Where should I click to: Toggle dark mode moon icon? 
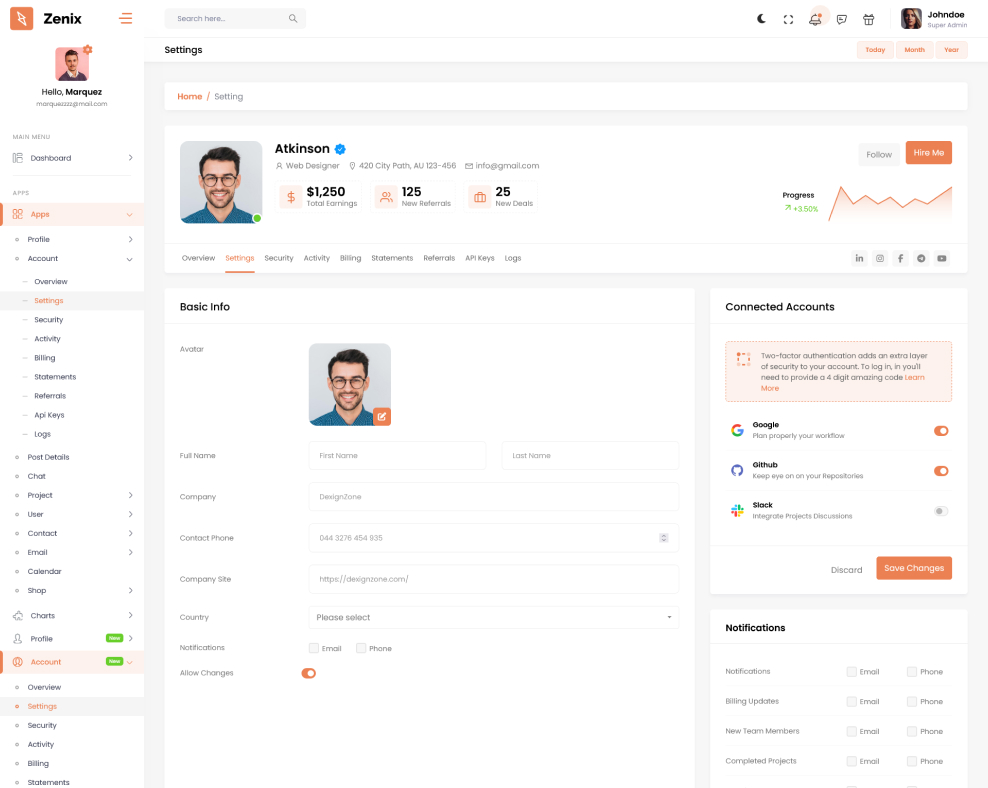[762, 19]
